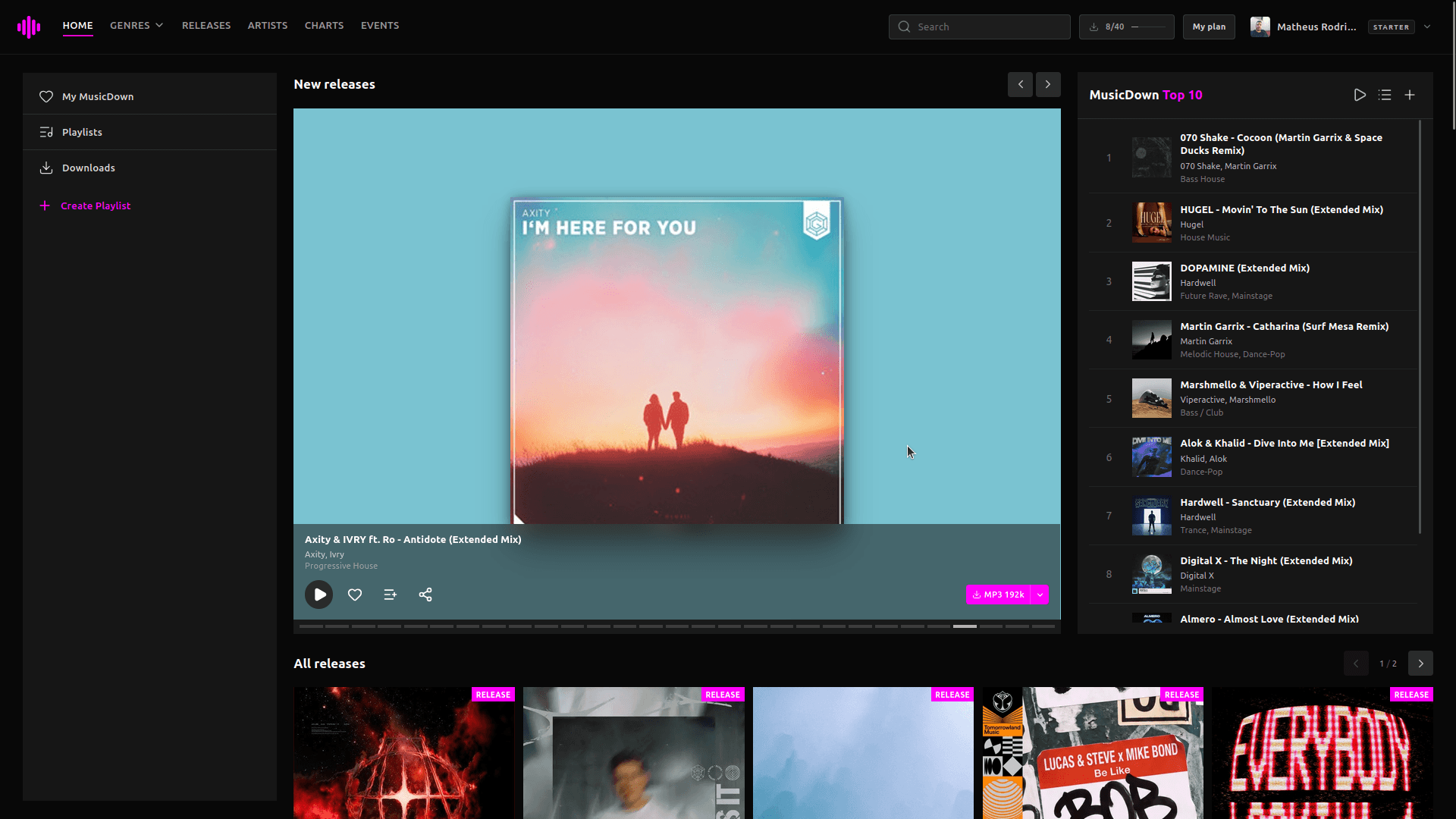Screen dimensions: 1456x819
Task: Click the Top 10 panel scrollbar
Action: click(x=1420, y=326)
